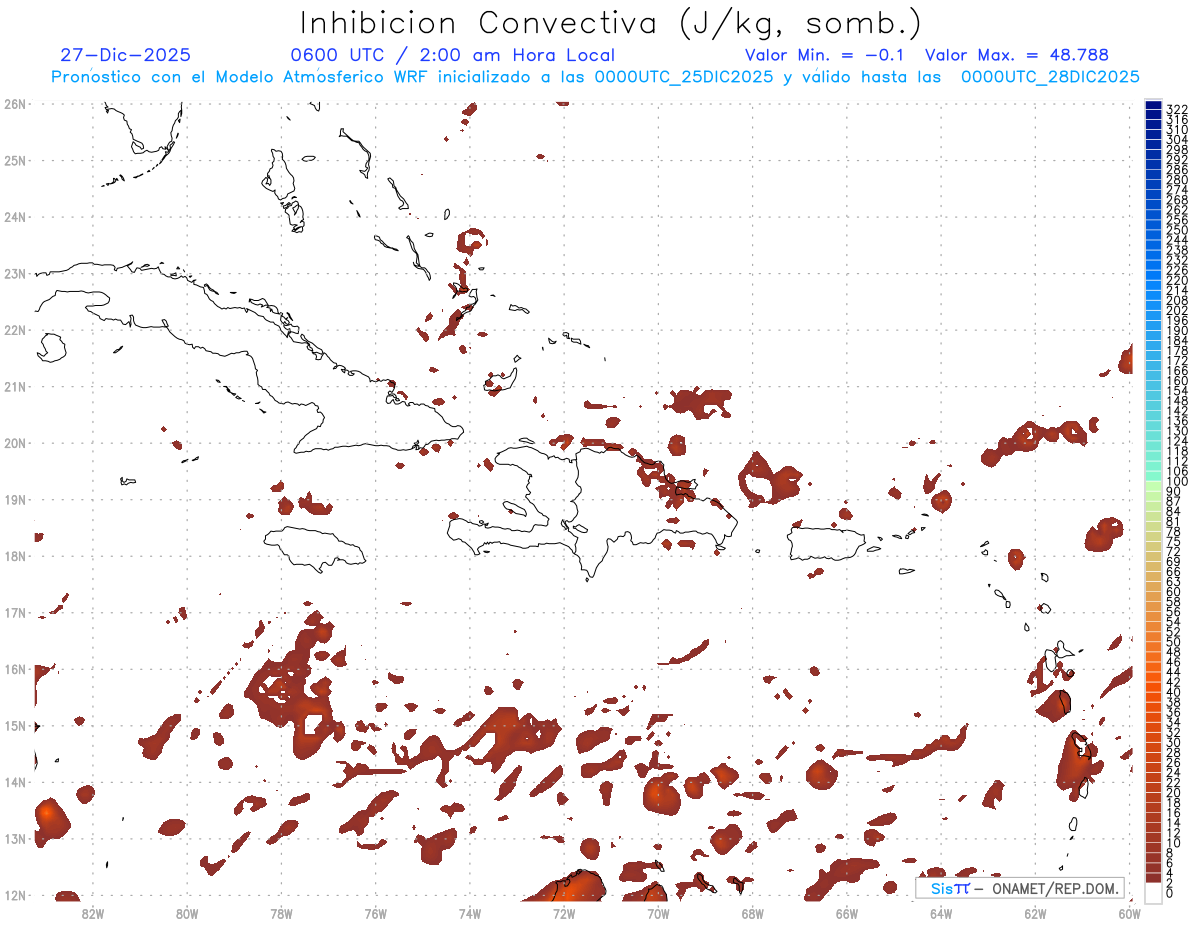
Task: Click the 70W longitude label
Action: point(658,914)
